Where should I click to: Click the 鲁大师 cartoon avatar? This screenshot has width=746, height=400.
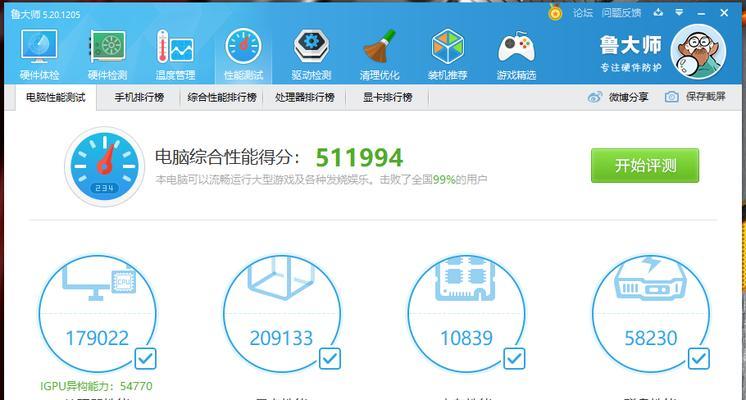[x=698, y=51]
